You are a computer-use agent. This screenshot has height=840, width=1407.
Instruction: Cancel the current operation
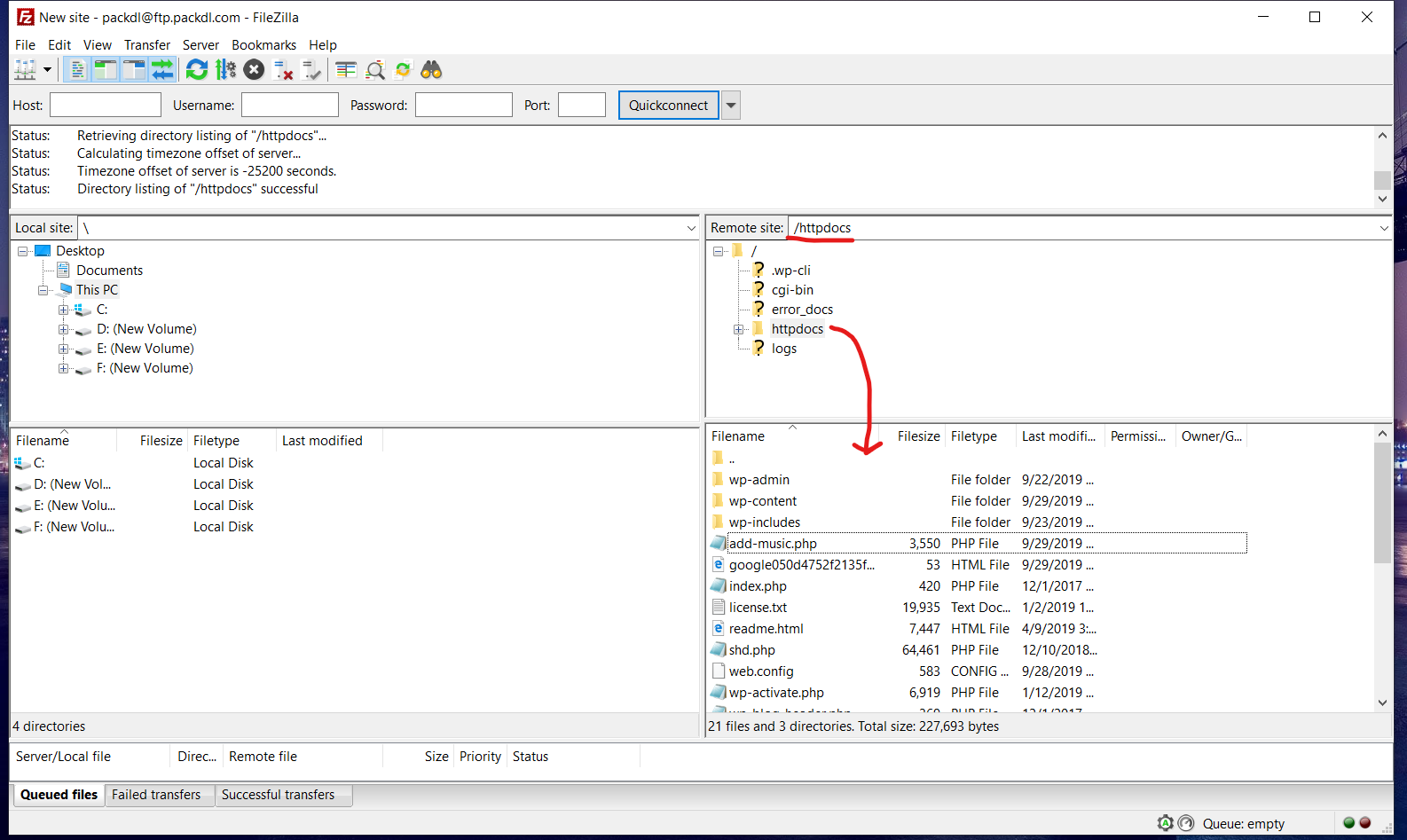point(254,70)
